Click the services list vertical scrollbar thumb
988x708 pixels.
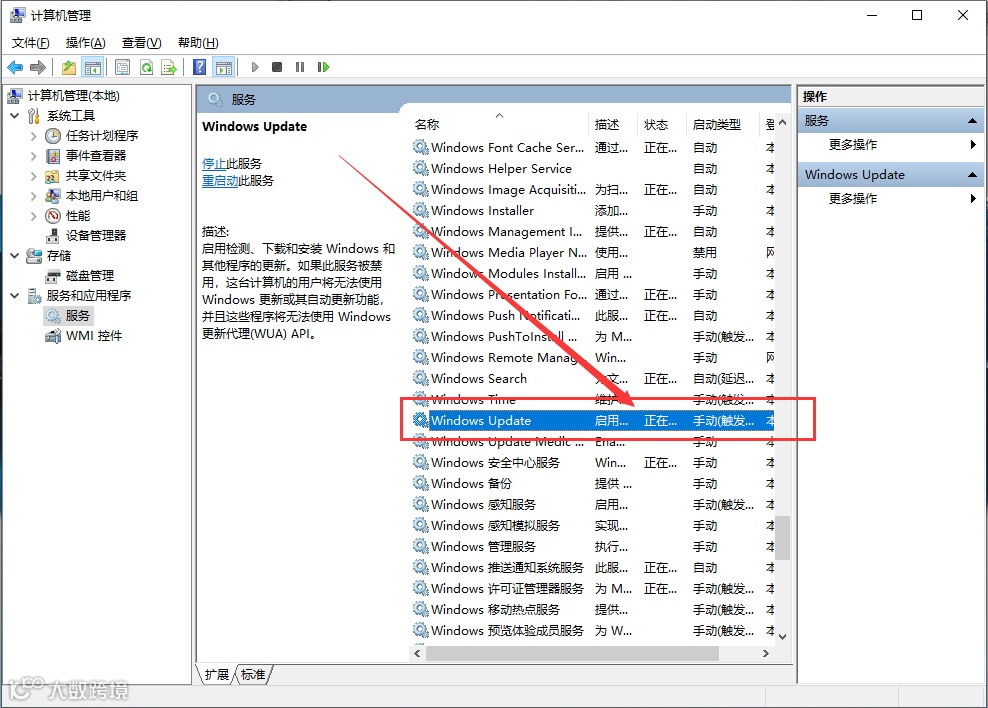click(782, 537)
